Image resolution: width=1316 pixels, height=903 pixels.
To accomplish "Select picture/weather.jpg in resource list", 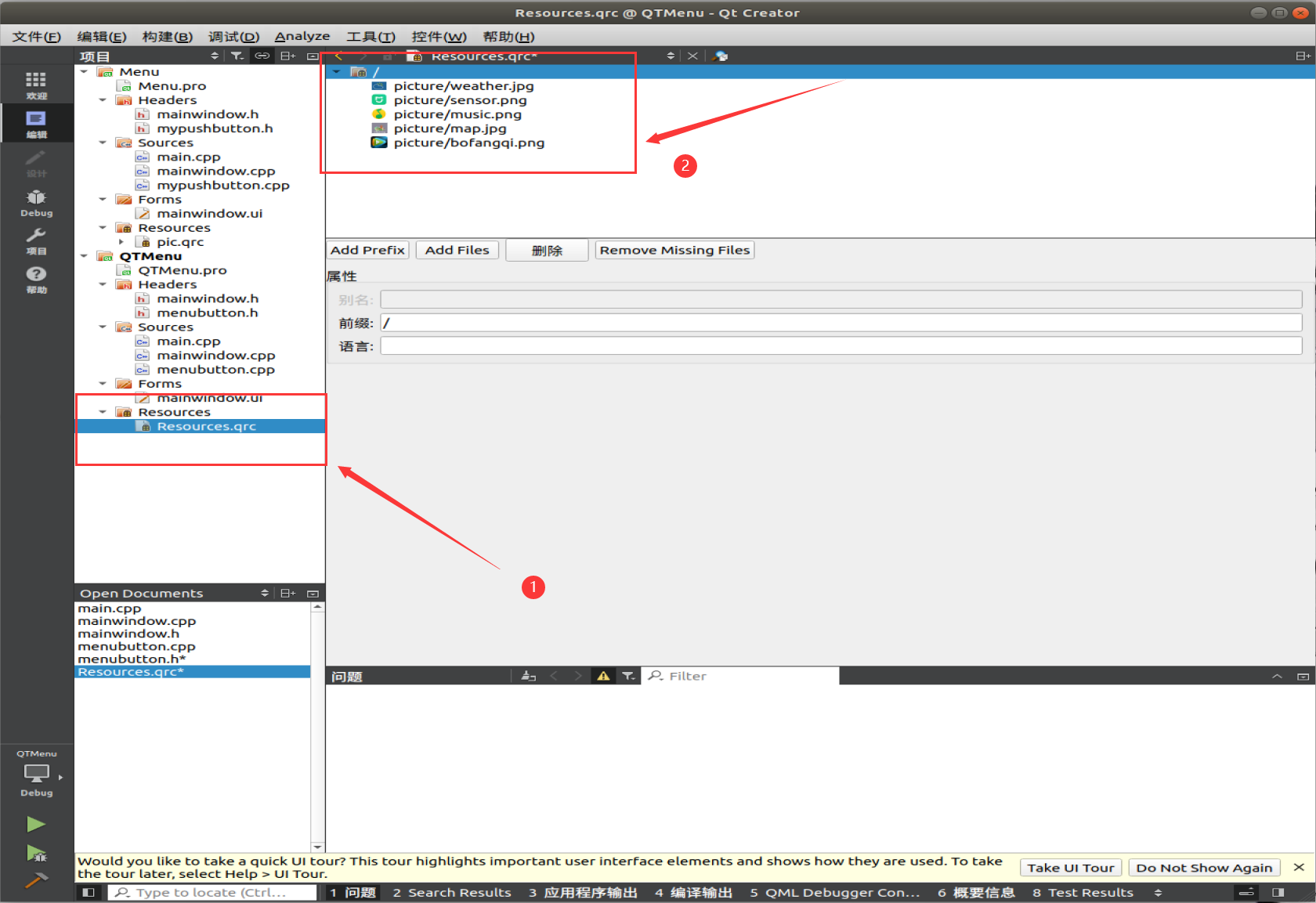I will tap(464, 86).
